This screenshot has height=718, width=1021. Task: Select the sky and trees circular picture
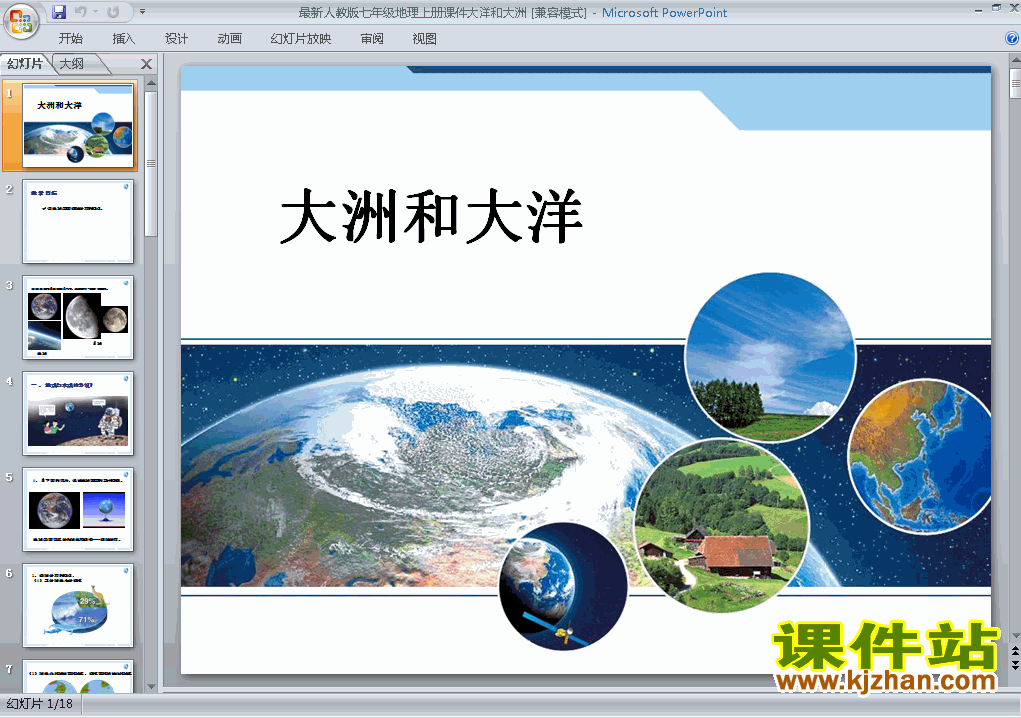pyautogui.click(x=770, y=358)
